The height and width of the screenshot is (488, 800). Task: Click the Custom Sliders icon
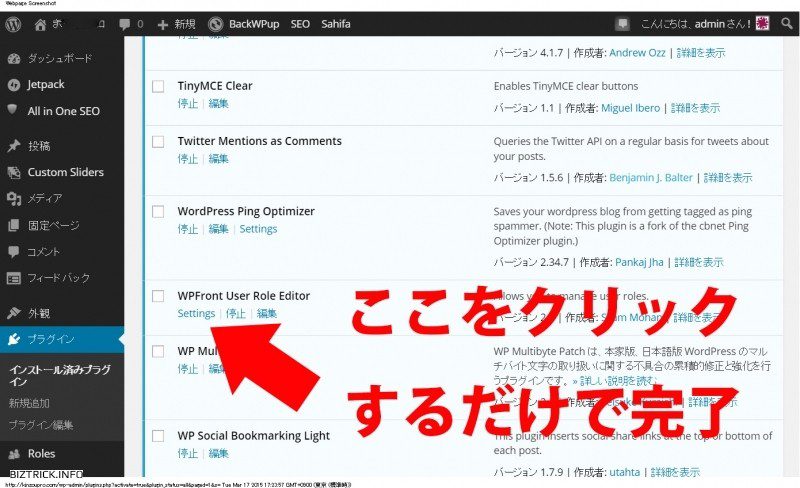click(14, 173)
